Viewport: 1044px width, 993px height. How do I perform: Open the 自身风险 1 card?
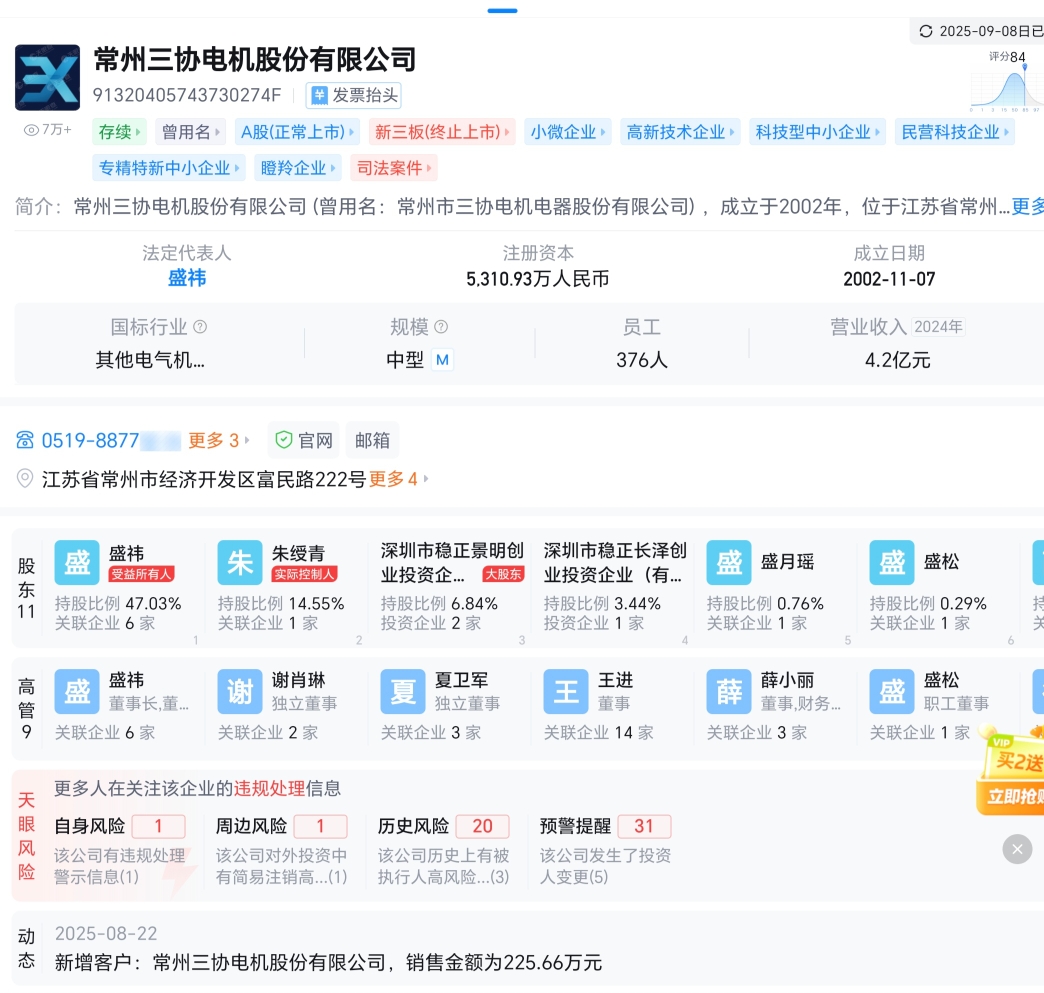pyautogui.click(x=121, y=850)
